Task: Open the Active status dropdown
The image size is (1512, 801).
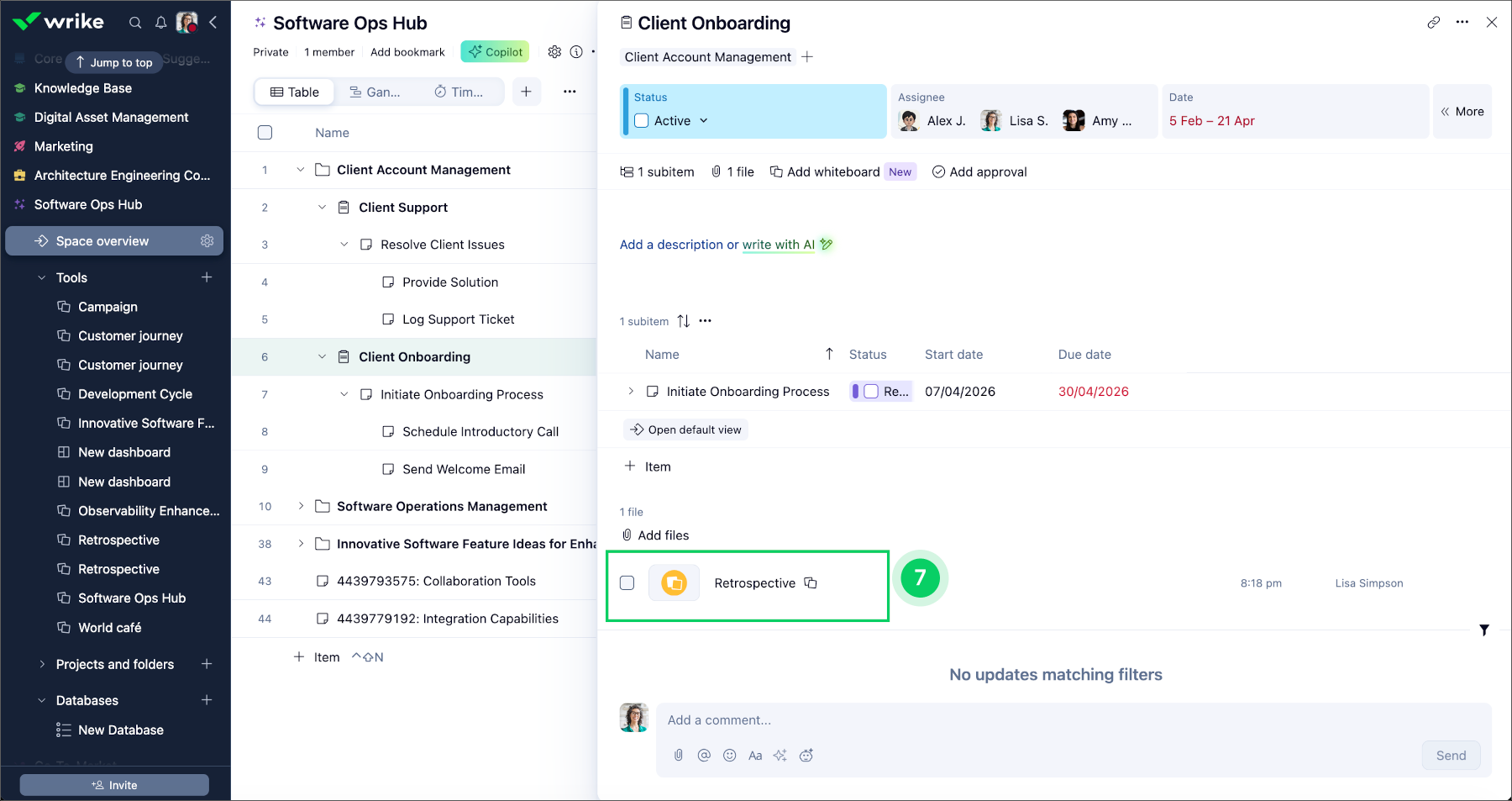Action: point(682,121)
